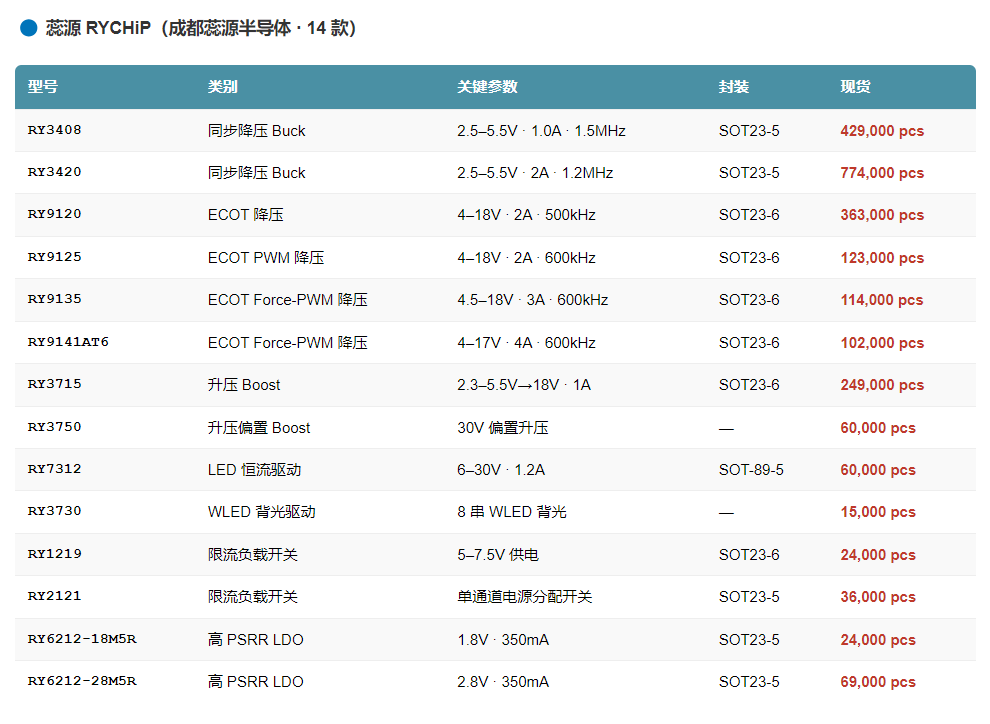Click stock value 69,000 pcs
Viewport: 990px width, 724px height.
click(x=878, y=682)
